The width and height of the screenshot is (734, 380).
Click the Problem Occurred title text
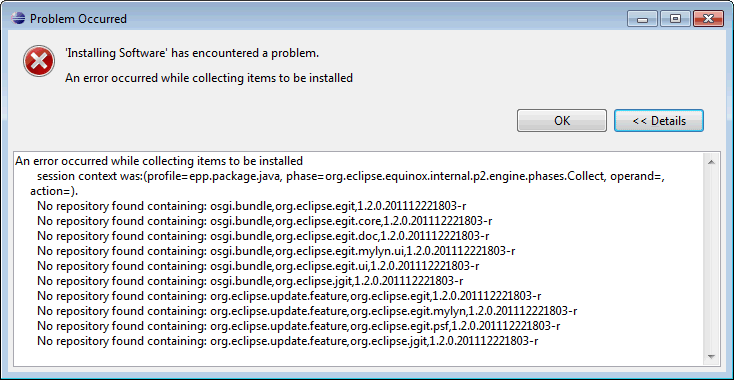coord(78,19)
